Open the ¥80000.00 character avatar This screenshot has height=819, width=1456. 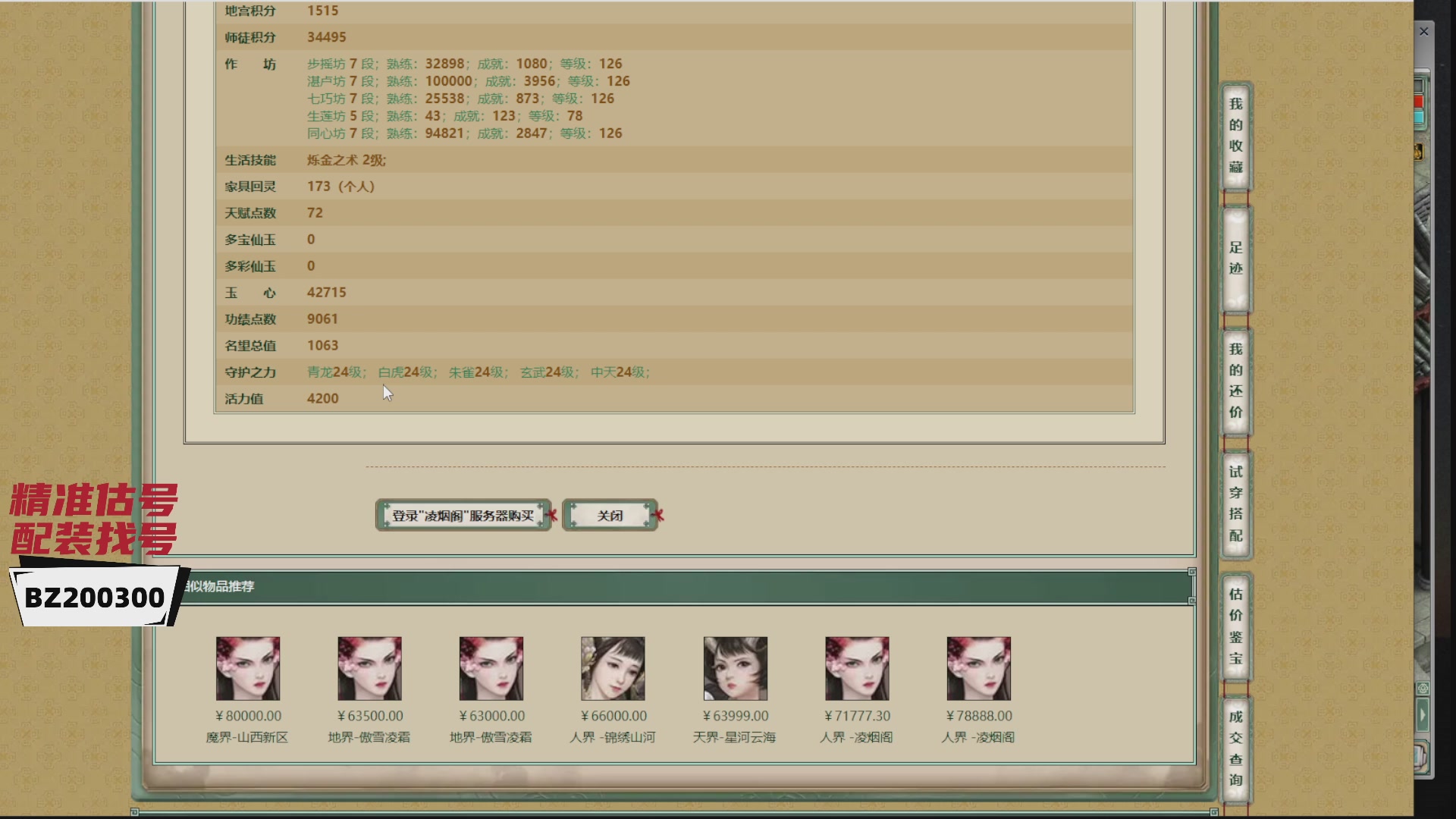point(248,668)
